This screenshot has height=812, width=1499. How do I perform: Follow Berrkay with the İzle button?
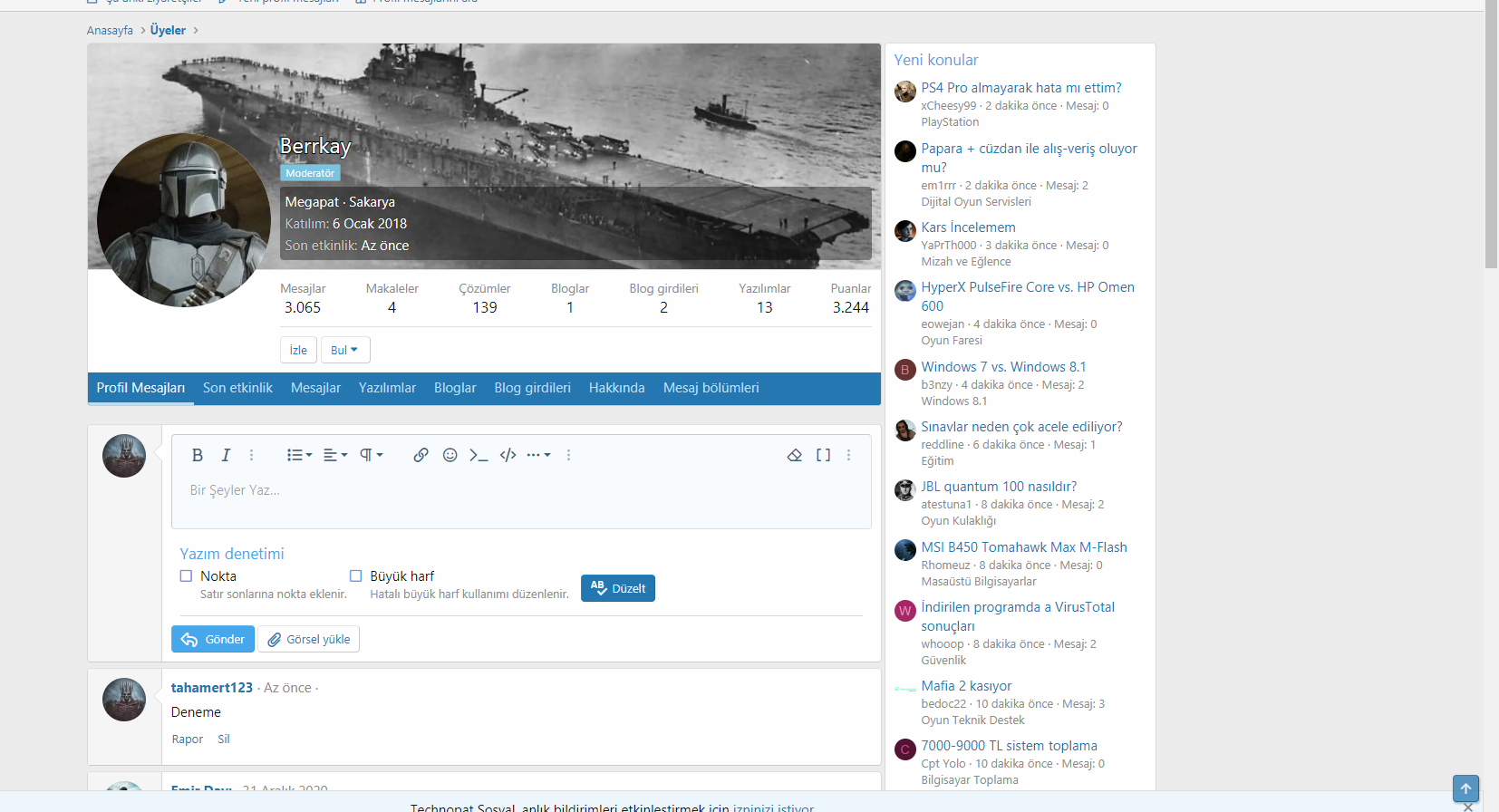[298, 350]
